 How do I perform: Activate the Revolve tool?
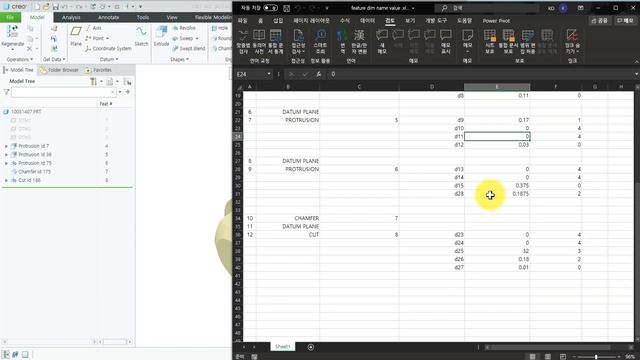pyautogui.click(x=184, y=28)
